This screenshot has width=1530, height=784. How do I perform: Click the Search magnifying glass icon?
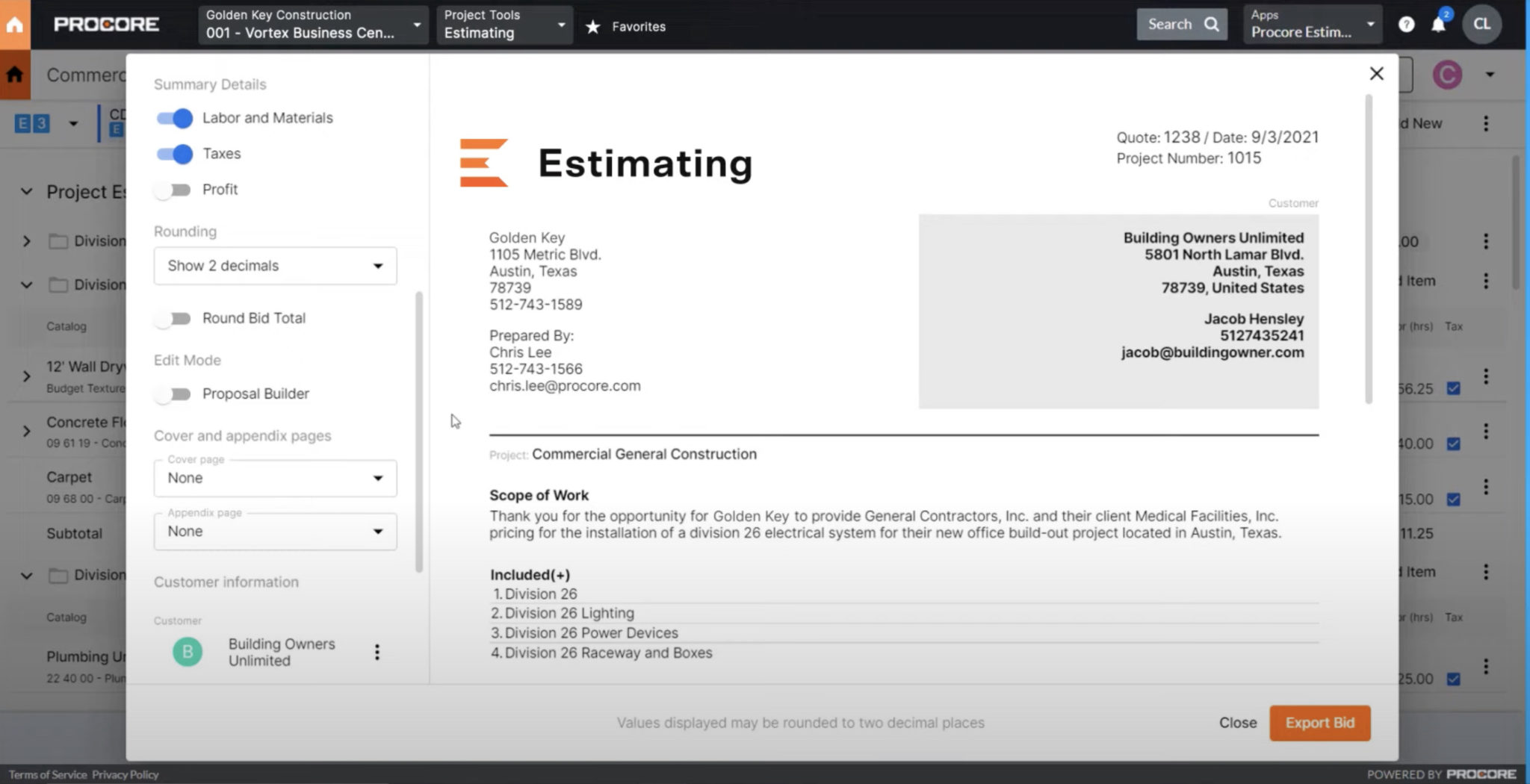click(1212, 23)
